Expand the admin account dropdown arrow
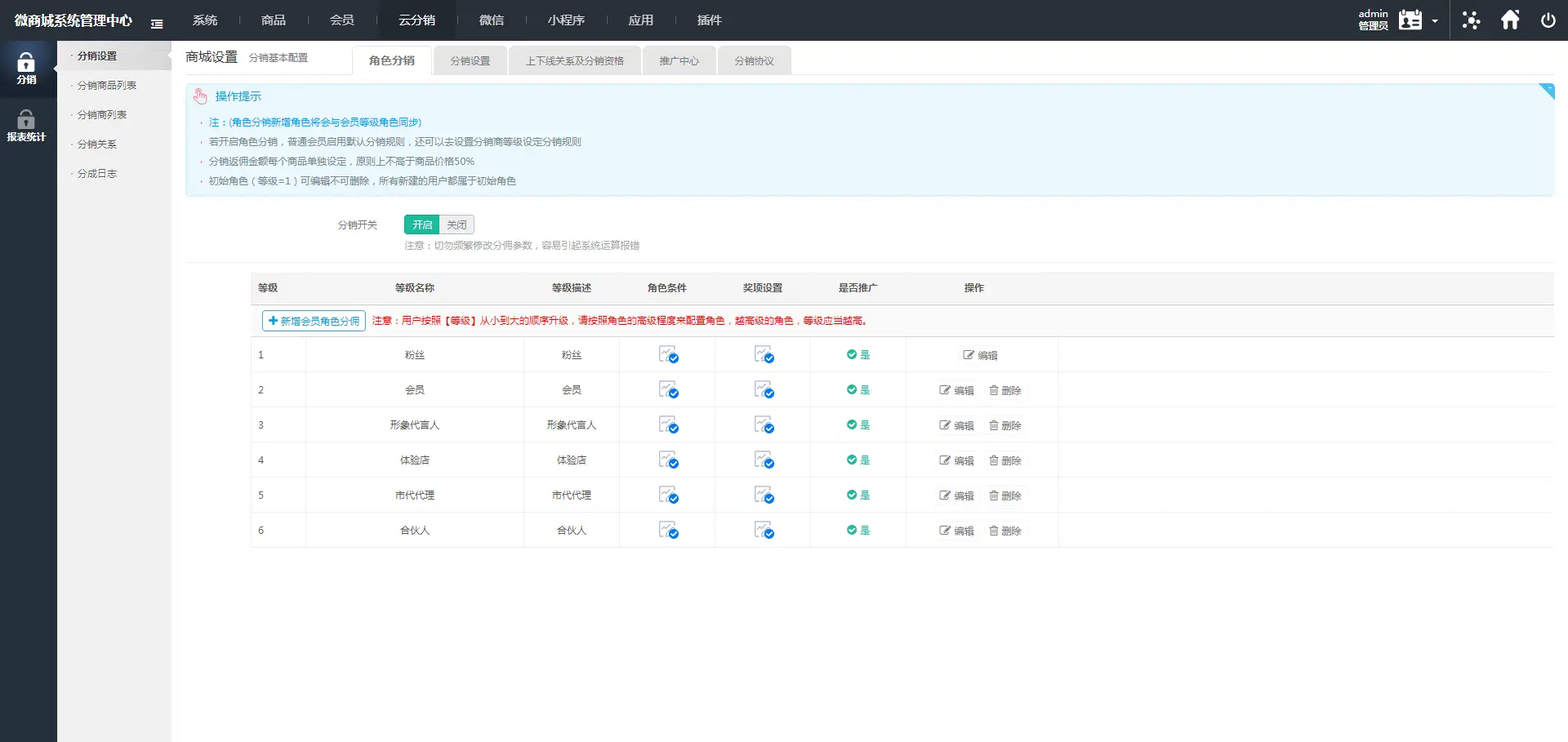The width and height of the screenshot is (1568, 742). 1435,21
